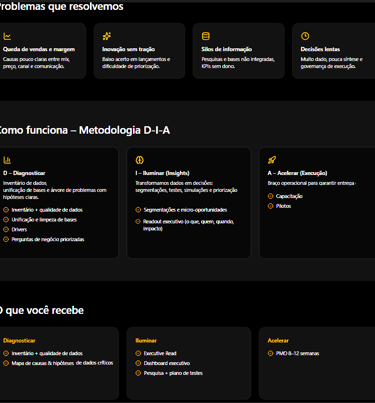Click bullet icon beside Unificação e limpeza de bases
Image resolution: width=375 pixels, height=403 pixels.
pyautogui.click(x=6, y=220)
